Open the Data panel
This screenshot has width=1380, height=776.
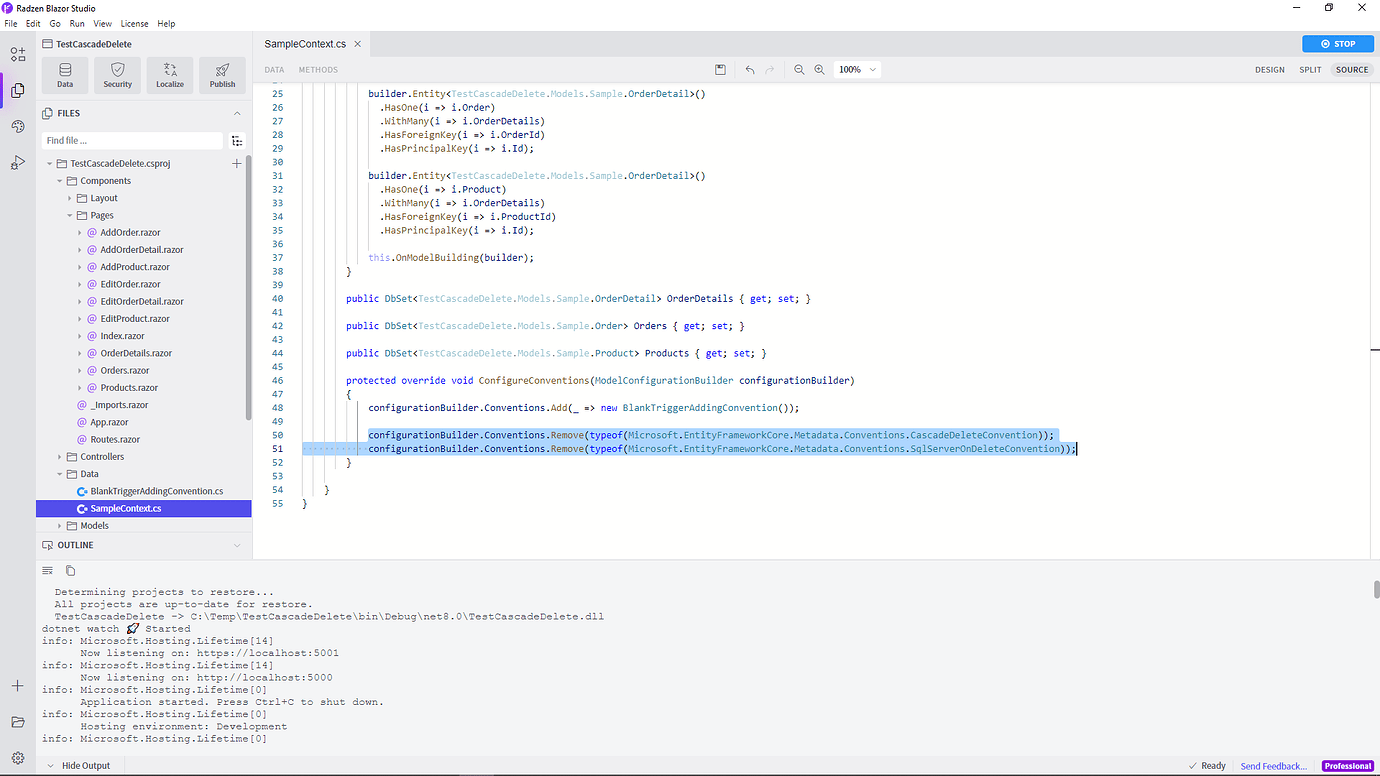64,74
